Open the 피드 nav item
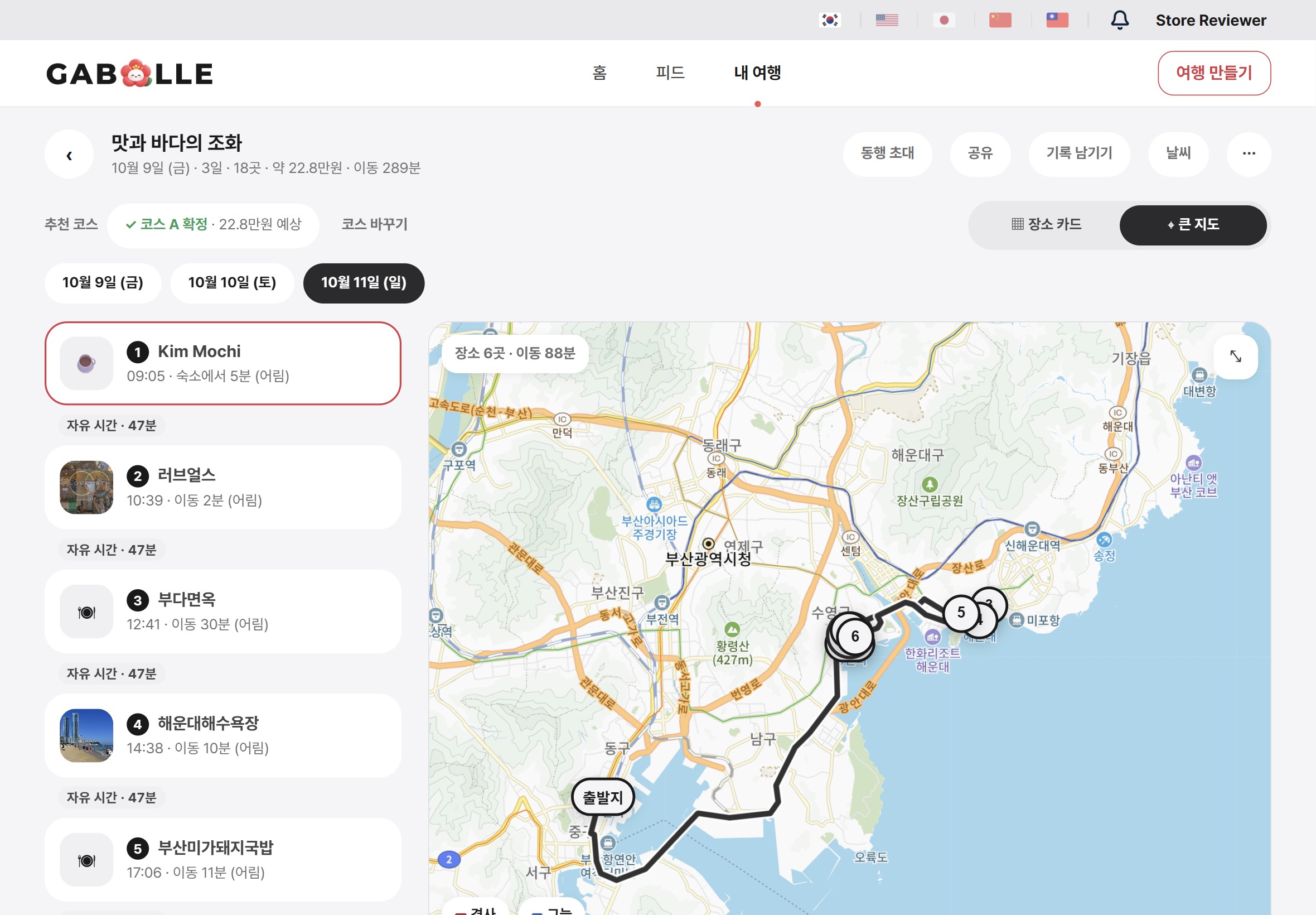Screen dimensions: 1316x915 [x=670, y=73]
